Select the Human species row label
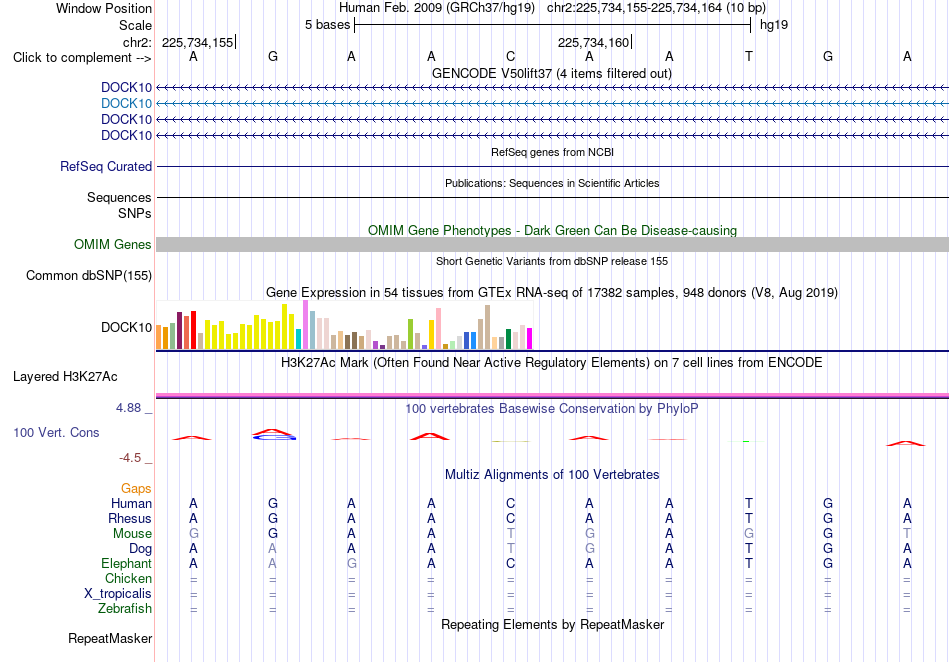Screen dimensions: 950x662 [x=131, y=503]
